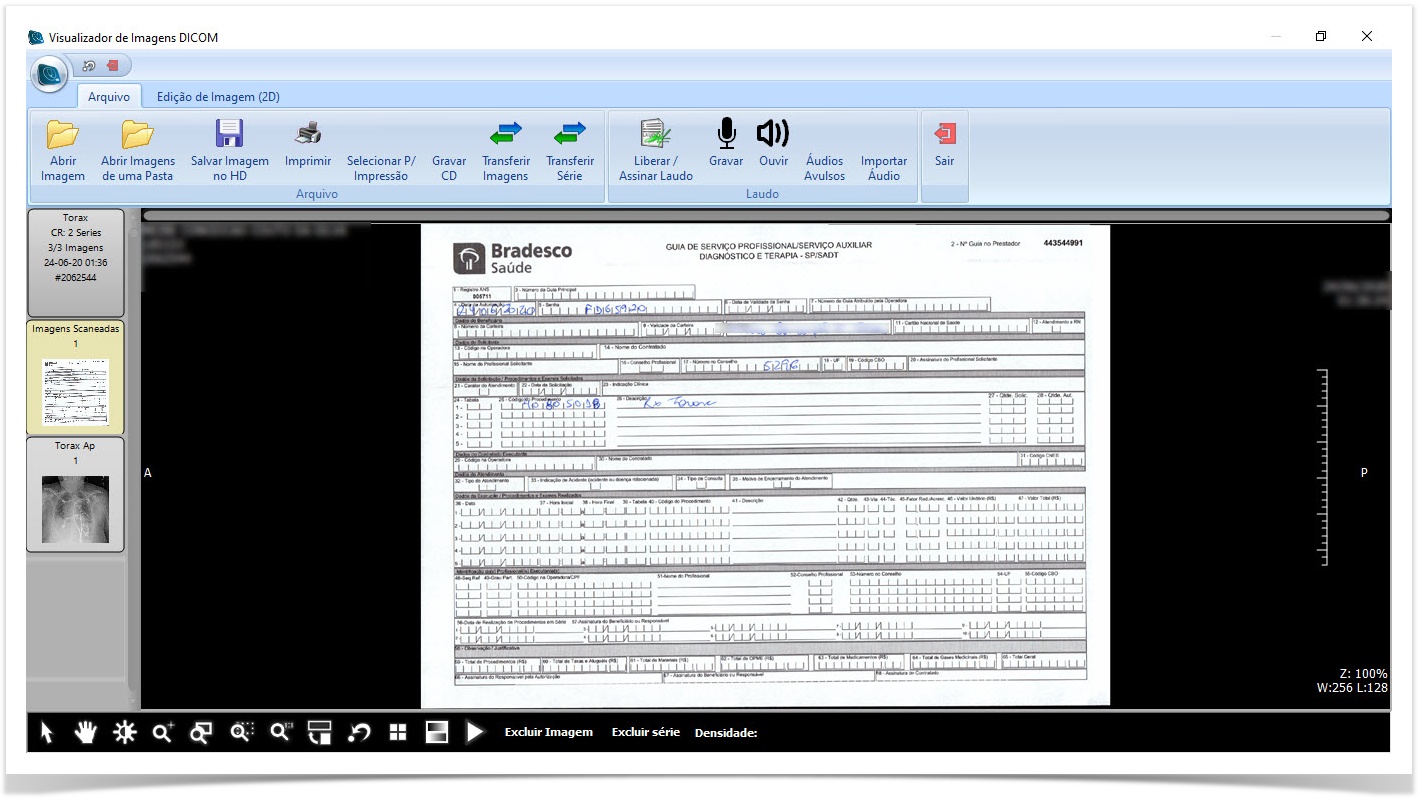Open the grid layout icon
This screenshot has height=803, width=1426.
click(x=398, y=733)
